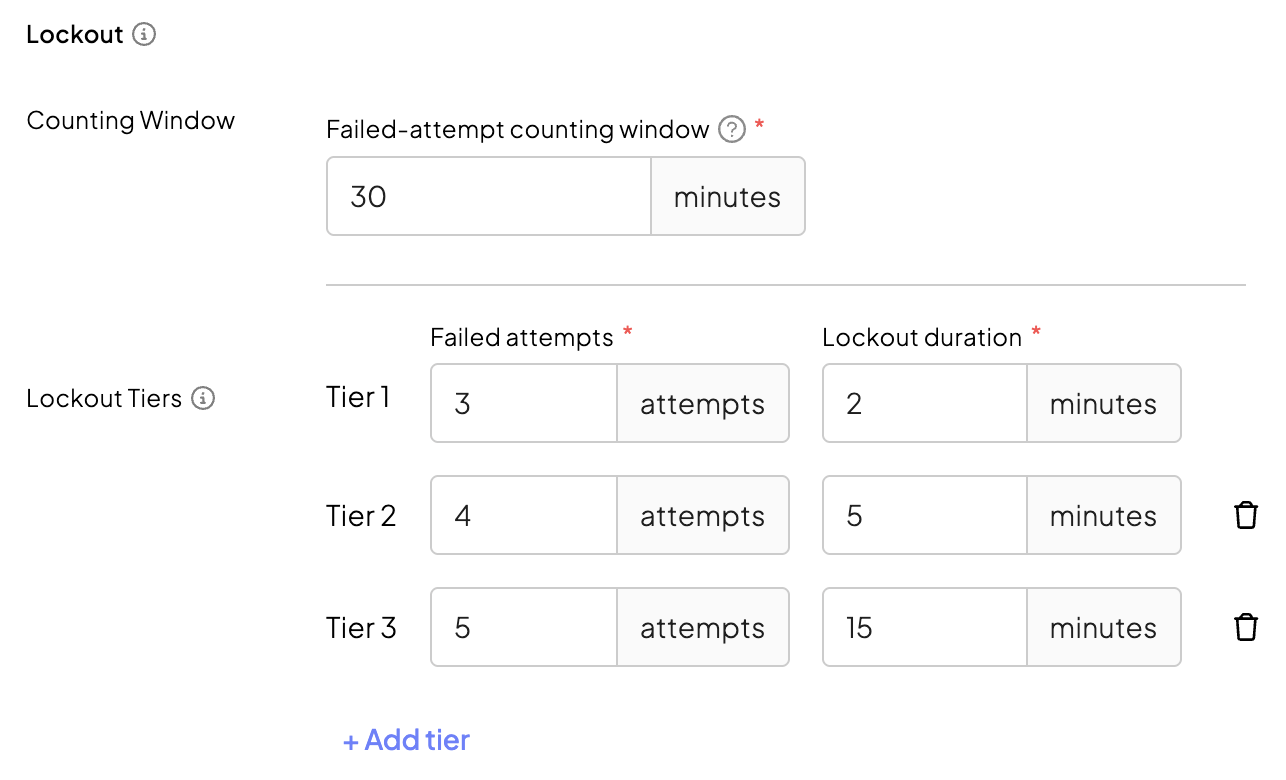The width and height of the screenshot is (1286, 780).
Task: Delete Tier 2 with trash icon
Action: click(1245, 515)
